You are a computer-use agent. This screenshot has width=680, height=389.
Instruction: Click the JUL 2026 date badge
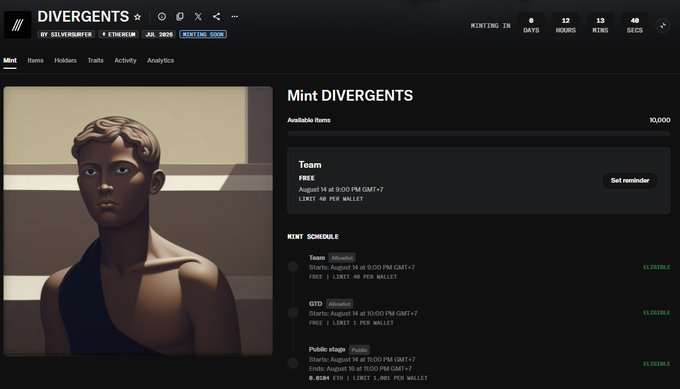159,34
